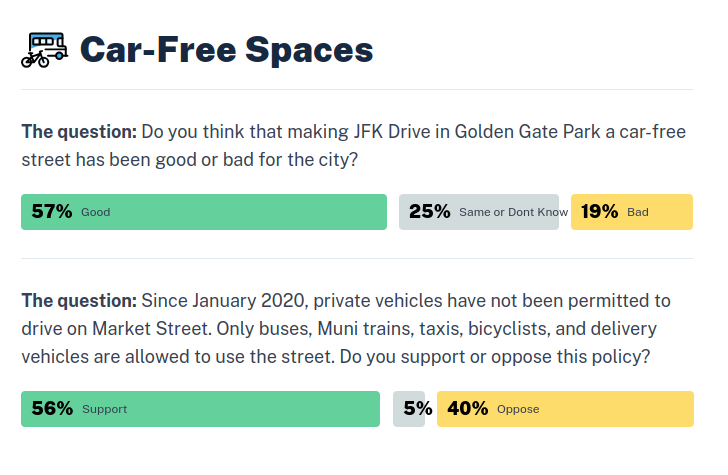Viewport: 728px width, 475px height.
Task: Click the "Support" label text
Action: click(x=105, y=410)
